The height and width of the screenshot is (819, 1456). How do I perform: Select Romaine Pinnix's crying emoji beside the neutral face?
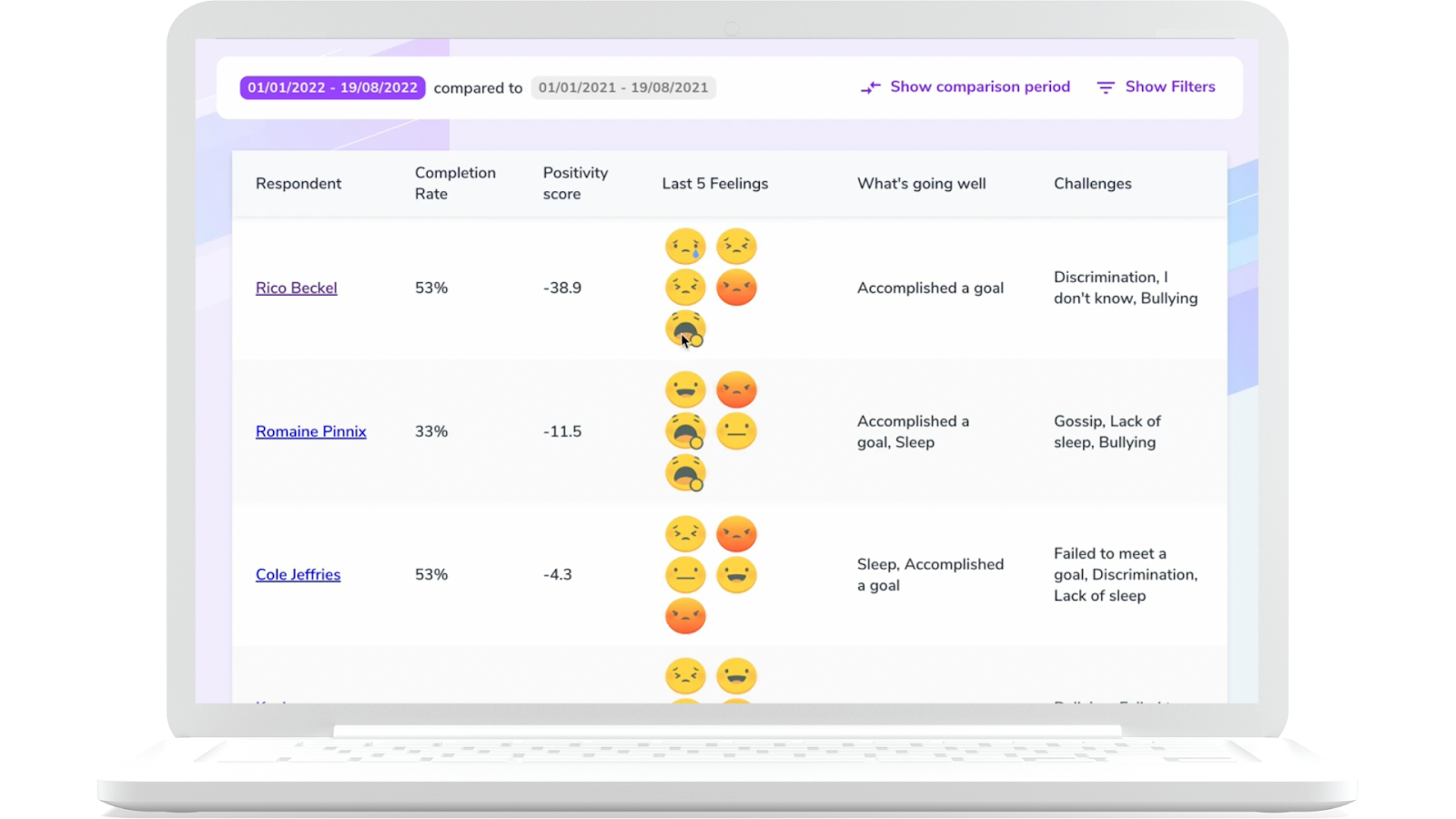[x=685, y=431]
